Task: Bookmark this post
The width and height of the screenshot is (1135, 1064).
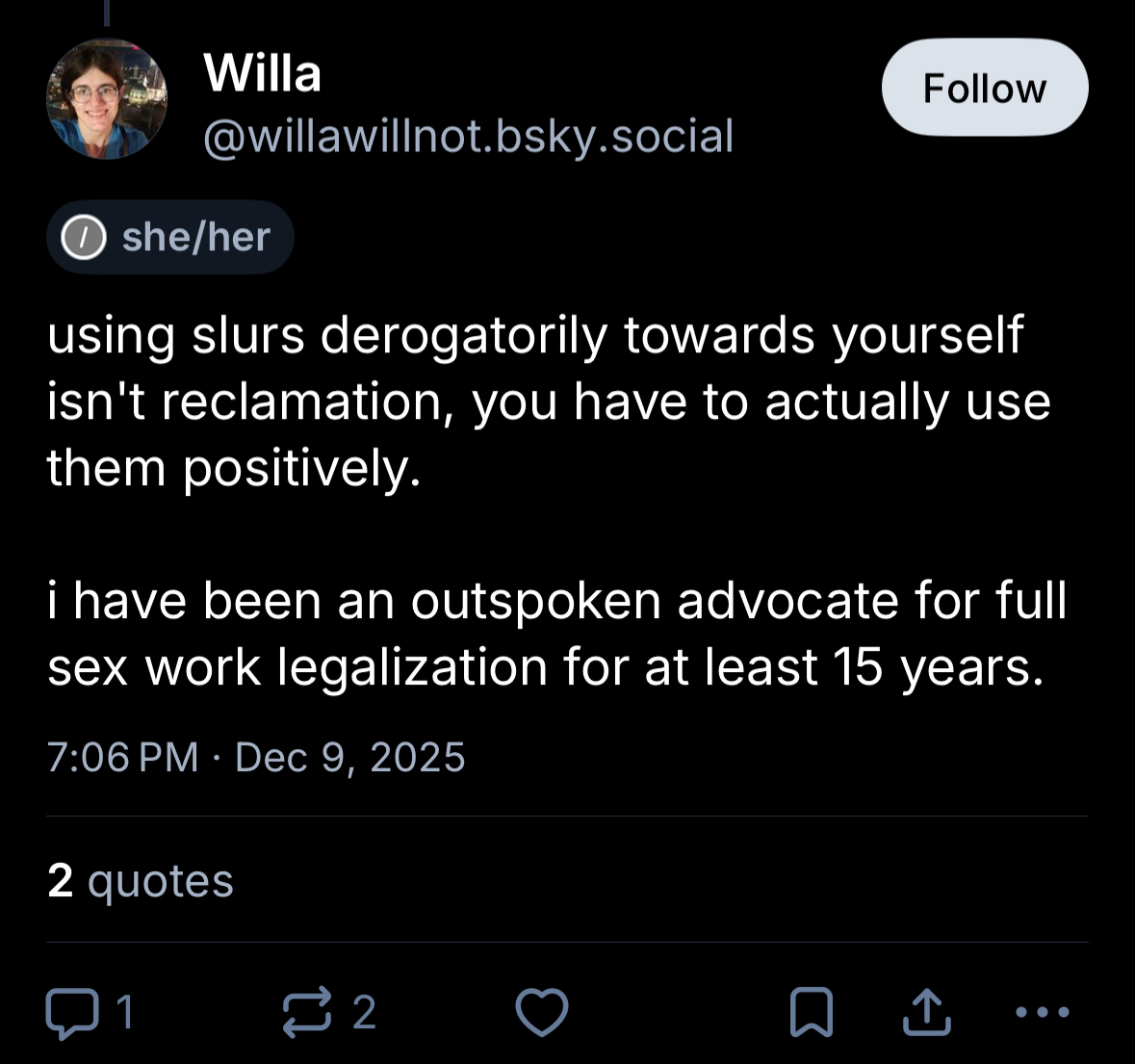Action: 811,1012
